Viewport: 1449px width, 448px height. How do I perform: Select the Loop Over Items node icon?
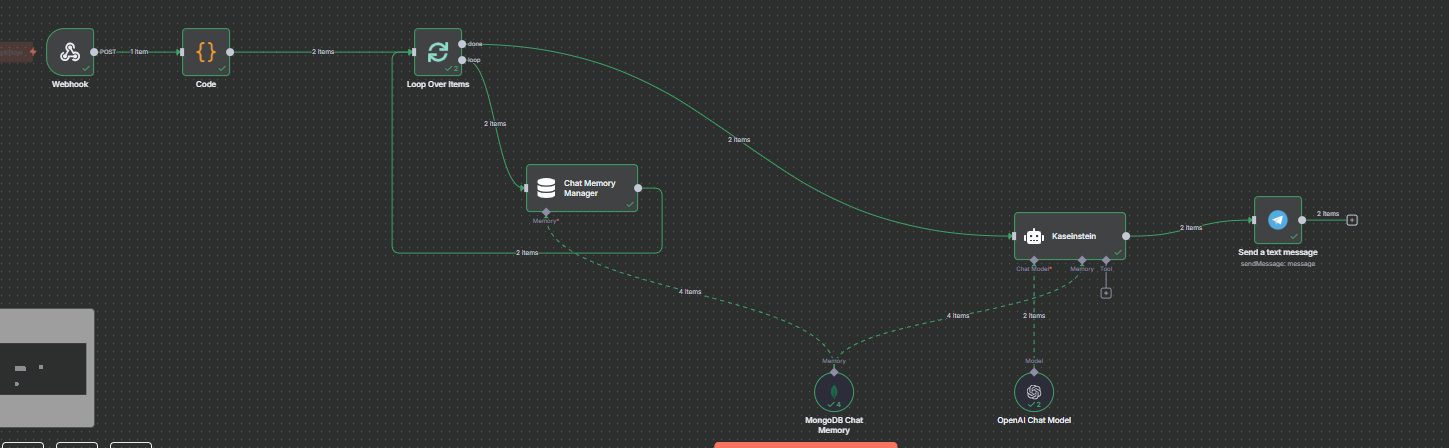click(438, 52)
